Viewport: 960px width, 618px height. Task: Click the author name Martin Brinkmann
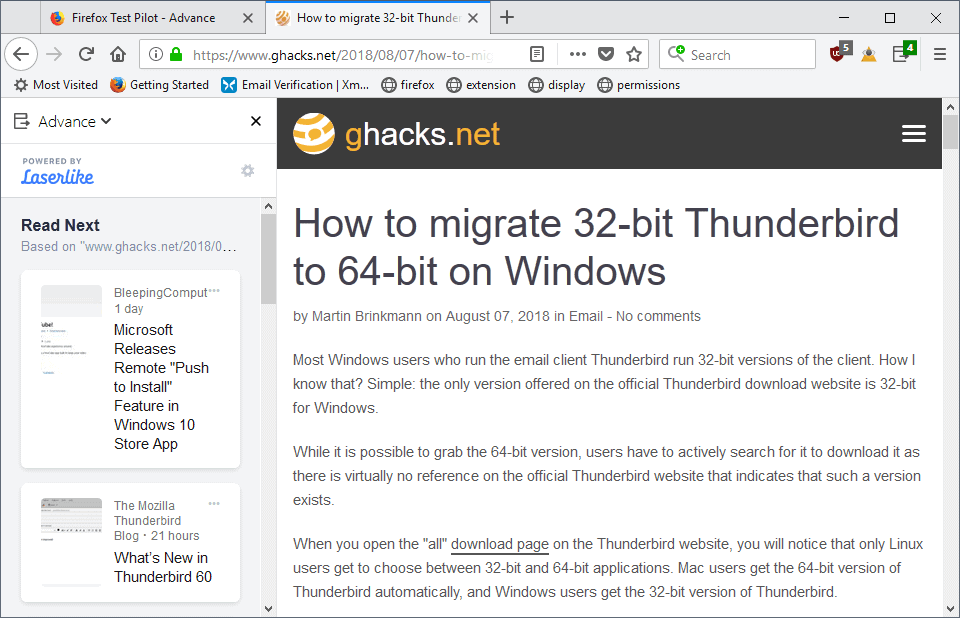pos(367,316)
